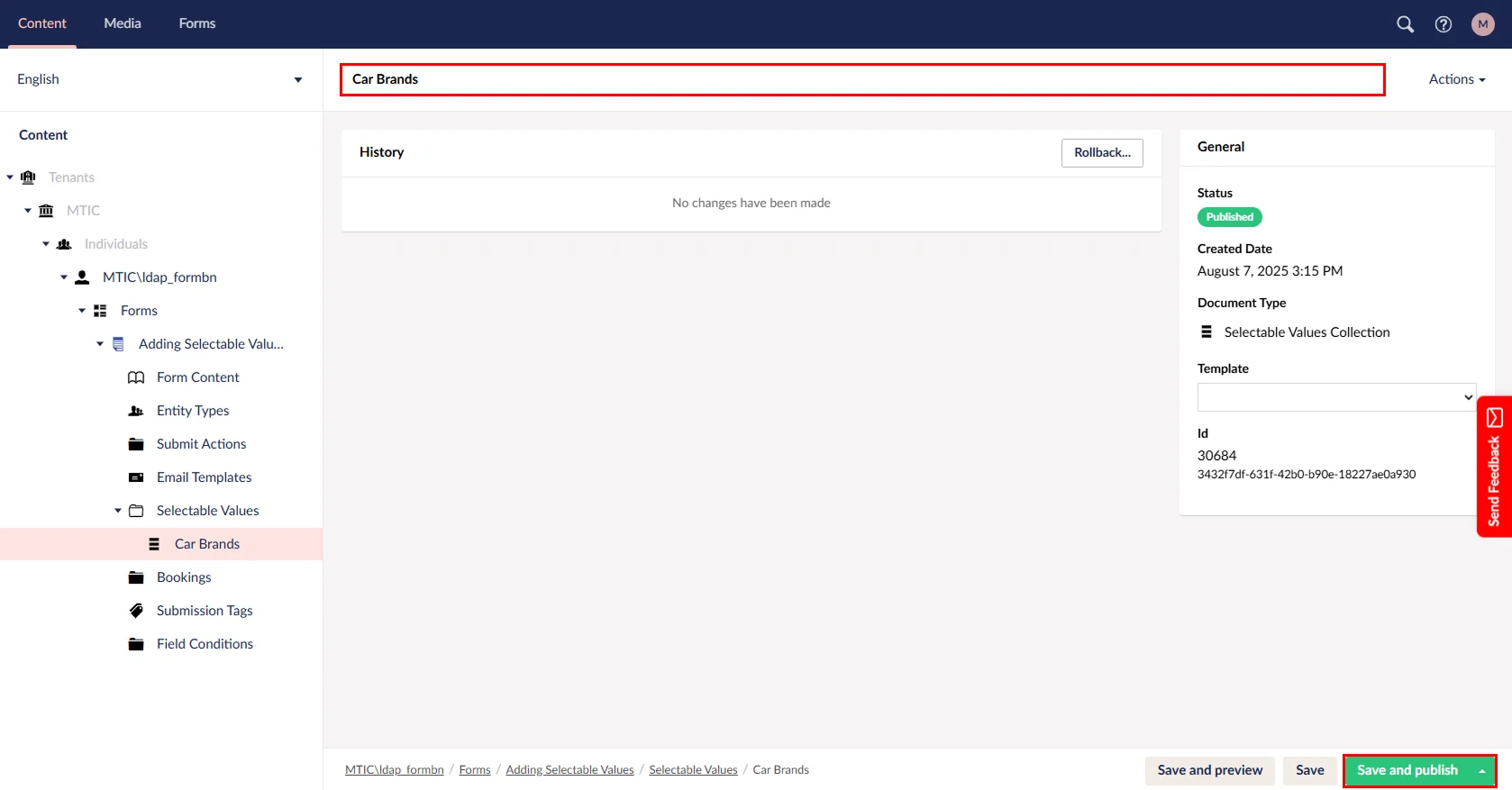Open the Actions menu
Screen dimensions: 1512x790
[x=1456, y=79]
